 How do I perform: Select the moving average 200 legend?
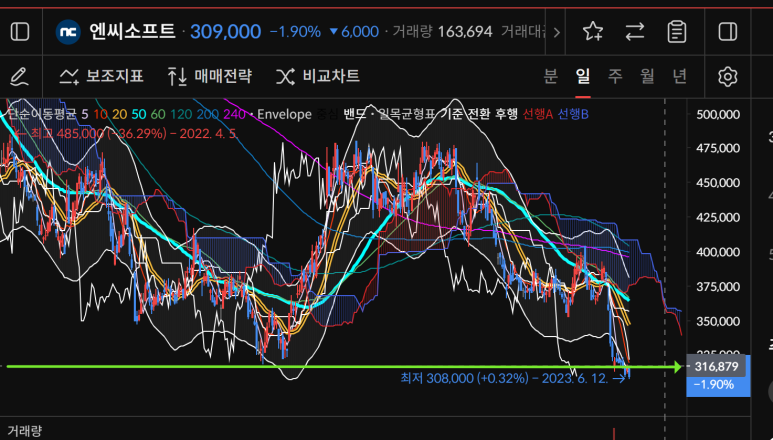click(x=208, y=114)
